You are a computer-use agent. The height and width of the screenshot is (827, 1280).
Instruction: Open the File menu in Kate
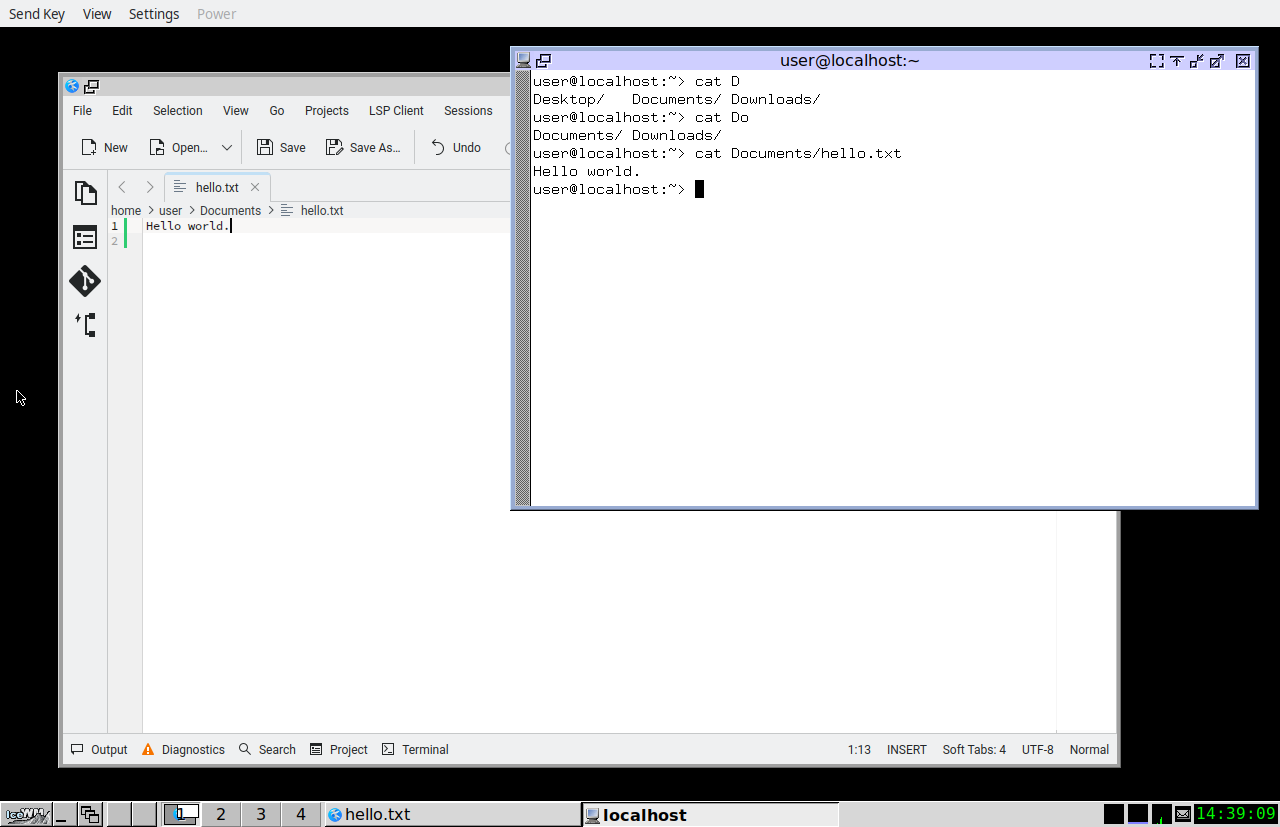point(83,111)
